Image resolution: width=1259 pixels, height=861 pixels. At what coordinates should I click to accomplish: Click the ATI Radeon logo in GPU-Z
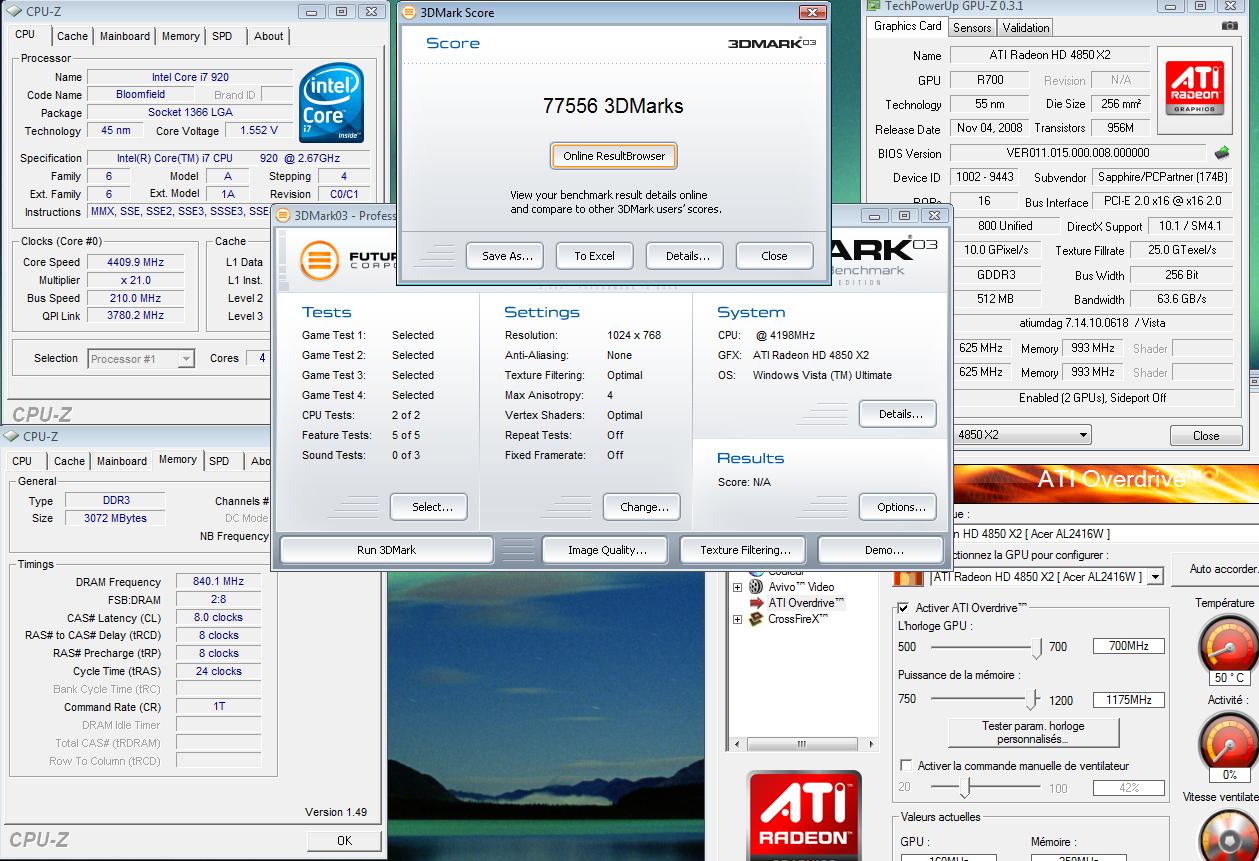1195,88
